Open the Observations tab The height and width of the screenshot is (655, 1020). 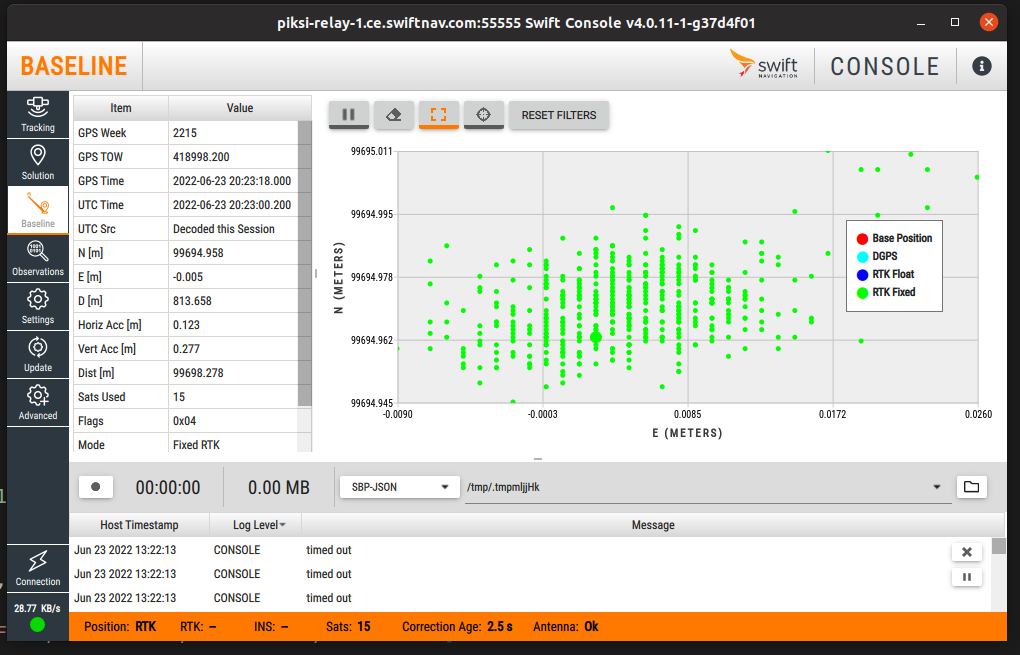(38, 259)
